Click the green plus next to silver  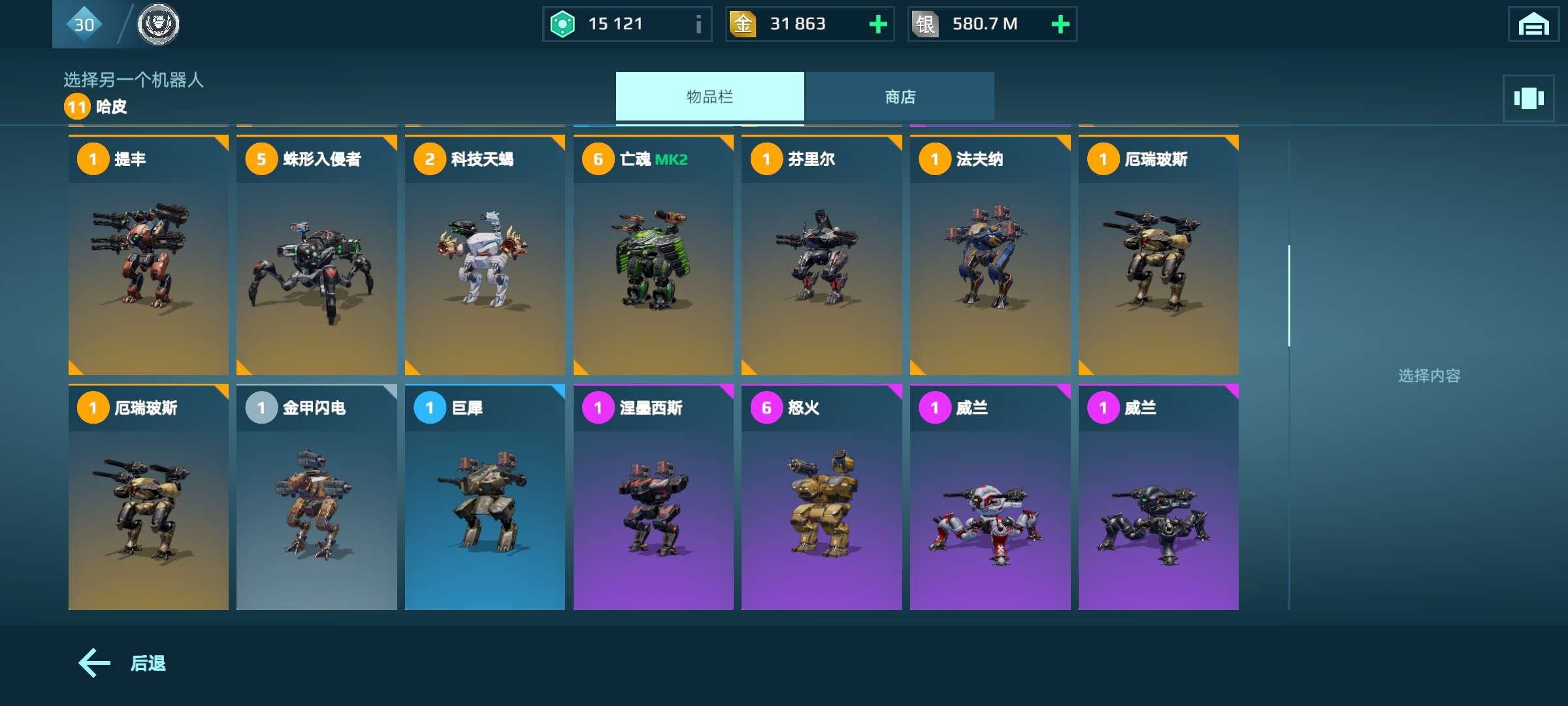(x=1060, y=24)
